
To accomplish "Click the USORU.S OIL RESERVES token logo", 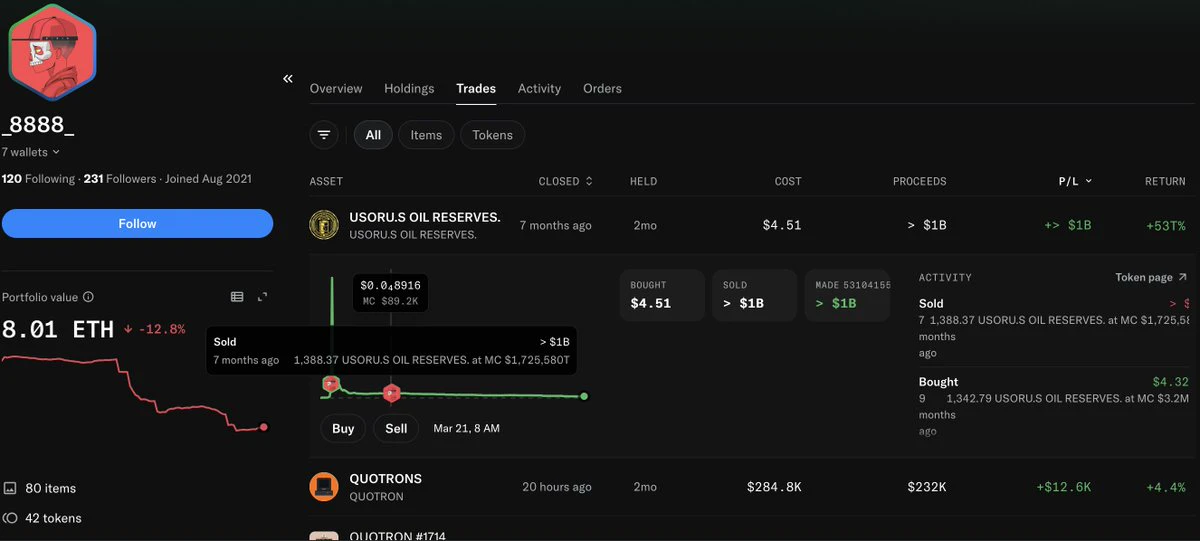I will coord(324,225).
